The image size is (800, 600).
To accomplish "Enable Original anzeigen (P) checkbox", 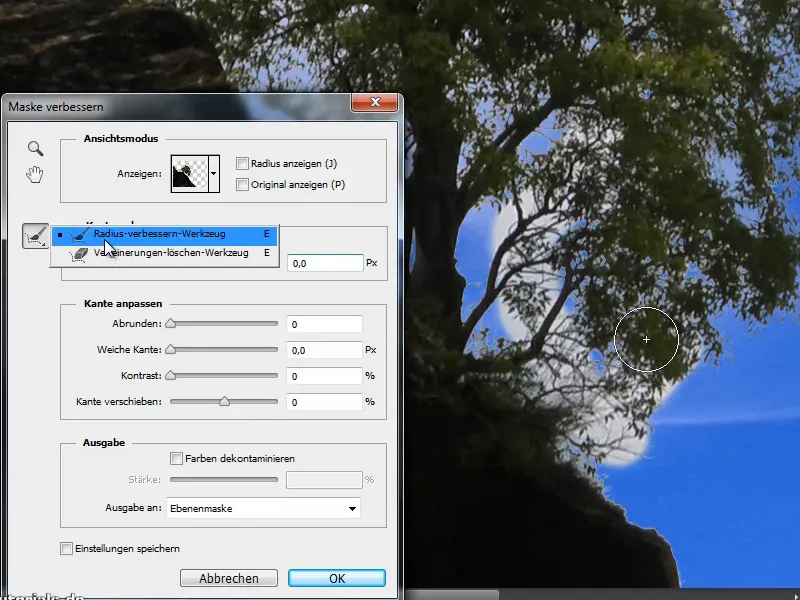I will click(242, 185).
